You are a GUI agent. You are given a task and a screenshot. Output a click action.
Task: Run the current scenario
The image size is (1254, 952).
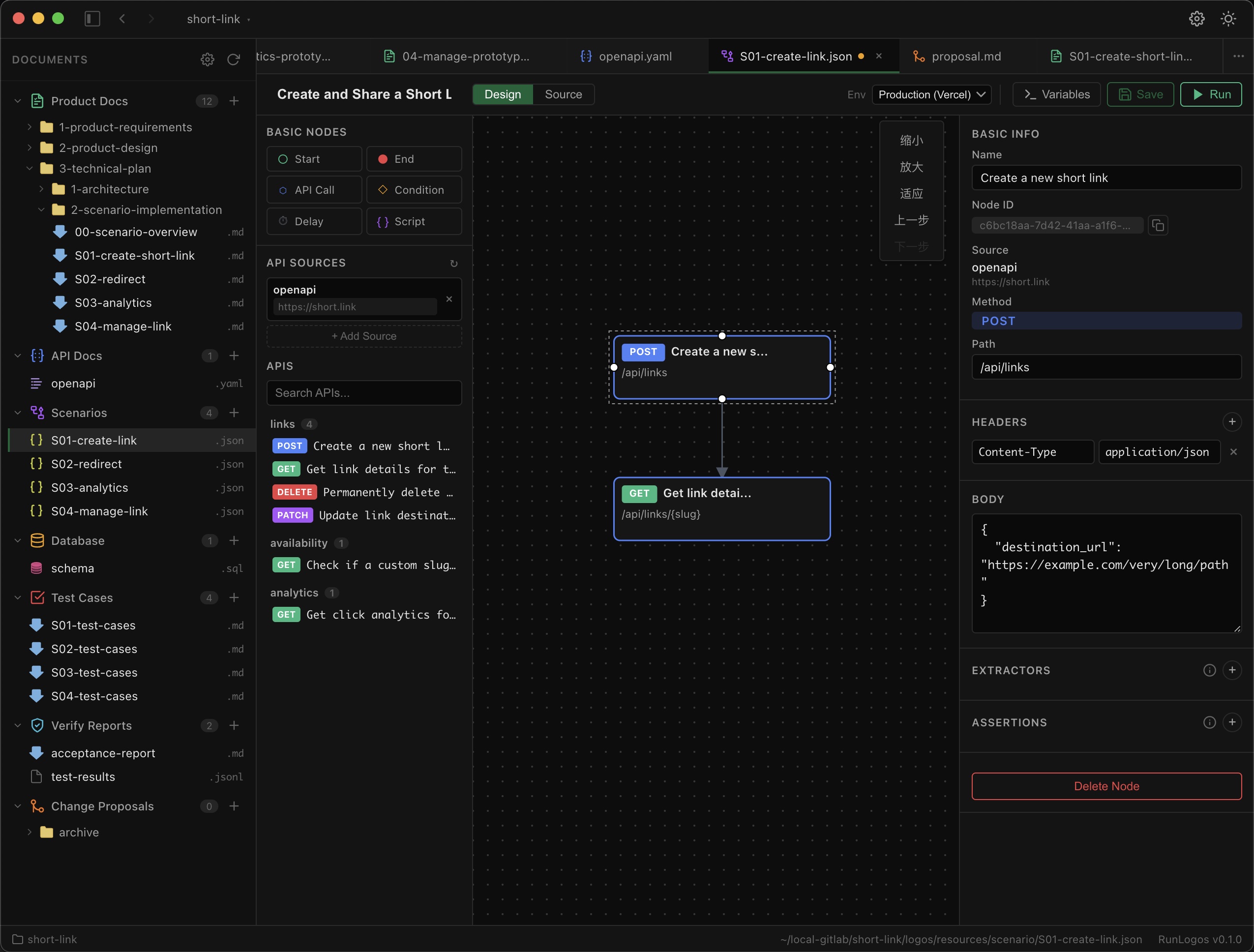[1212, 94]
